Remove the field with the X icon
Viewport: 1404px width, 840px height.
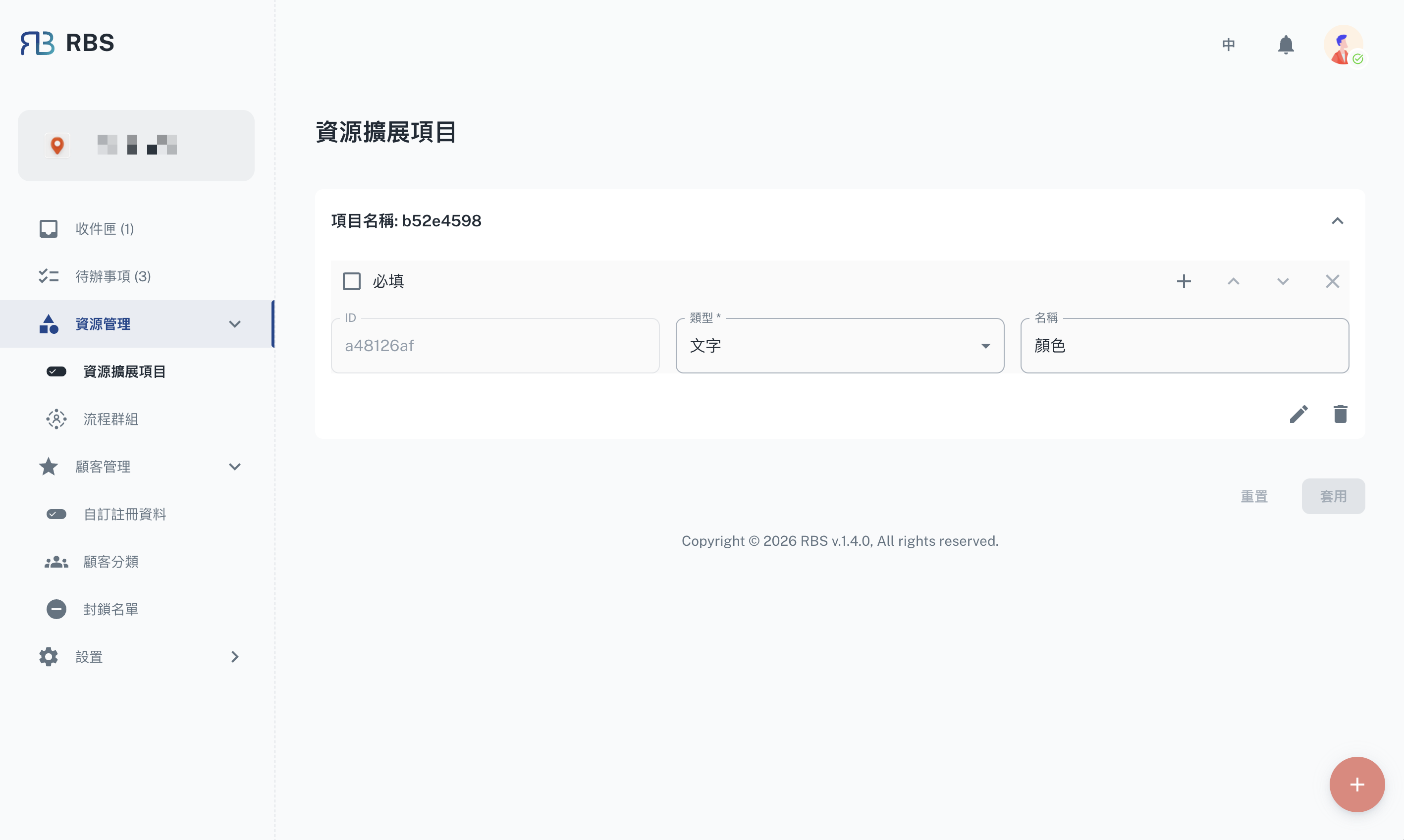coord(1332,281)
